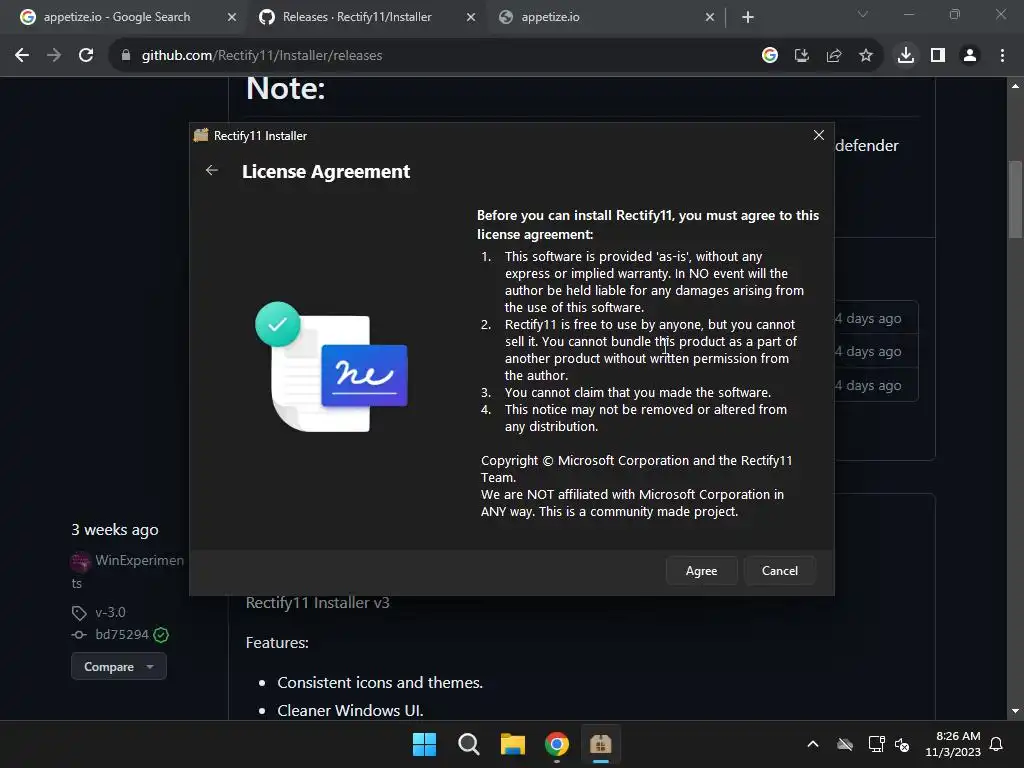Click "Cleaner Windows UI." text
The width and height of the screenshot is (1024, 768).
pos(351,711)
